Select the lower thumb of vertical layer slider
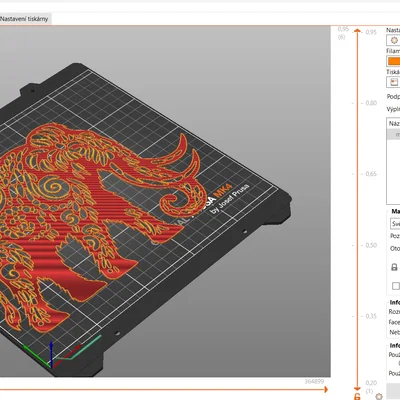Screen dimensions: 400x400 [357, 388]
